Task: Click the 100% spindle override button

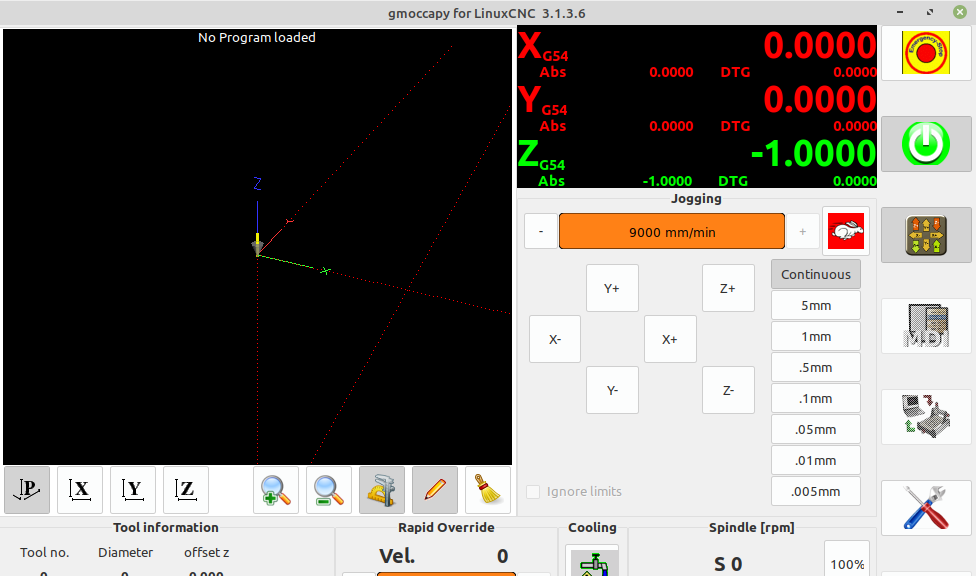Action: click(x=847, y=559)
